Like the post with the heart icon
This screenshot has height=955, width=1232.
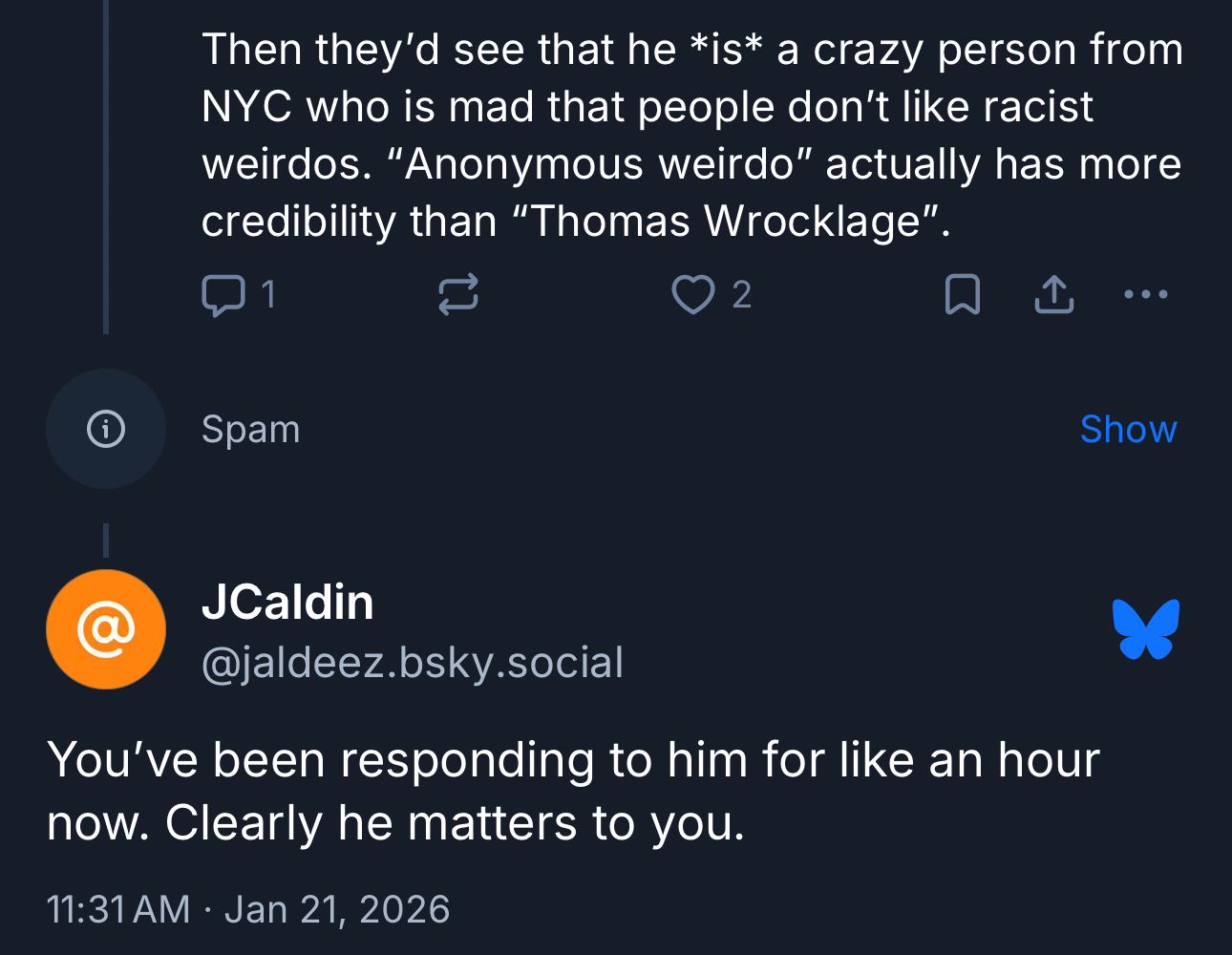click(x=692, y=295)
